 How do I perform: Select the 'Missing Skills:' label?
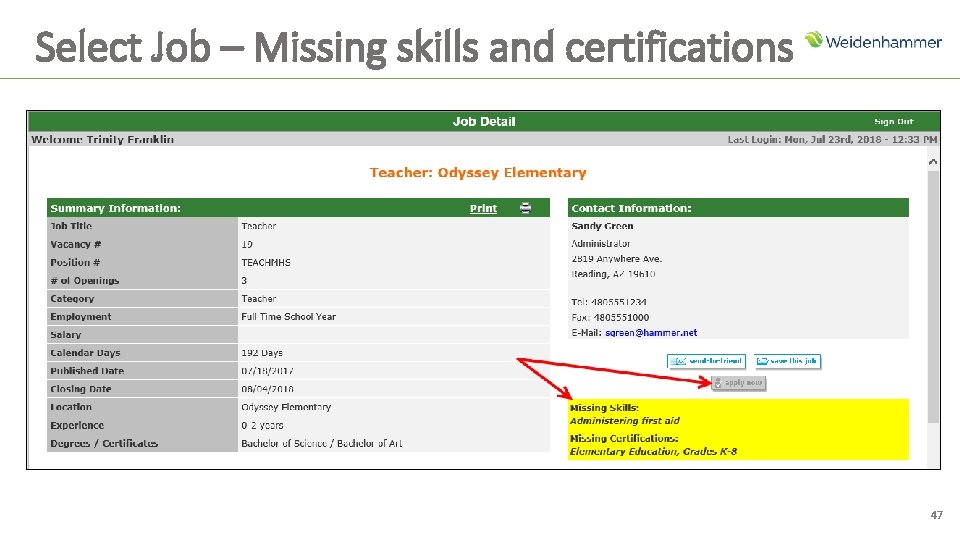(604, 408)
